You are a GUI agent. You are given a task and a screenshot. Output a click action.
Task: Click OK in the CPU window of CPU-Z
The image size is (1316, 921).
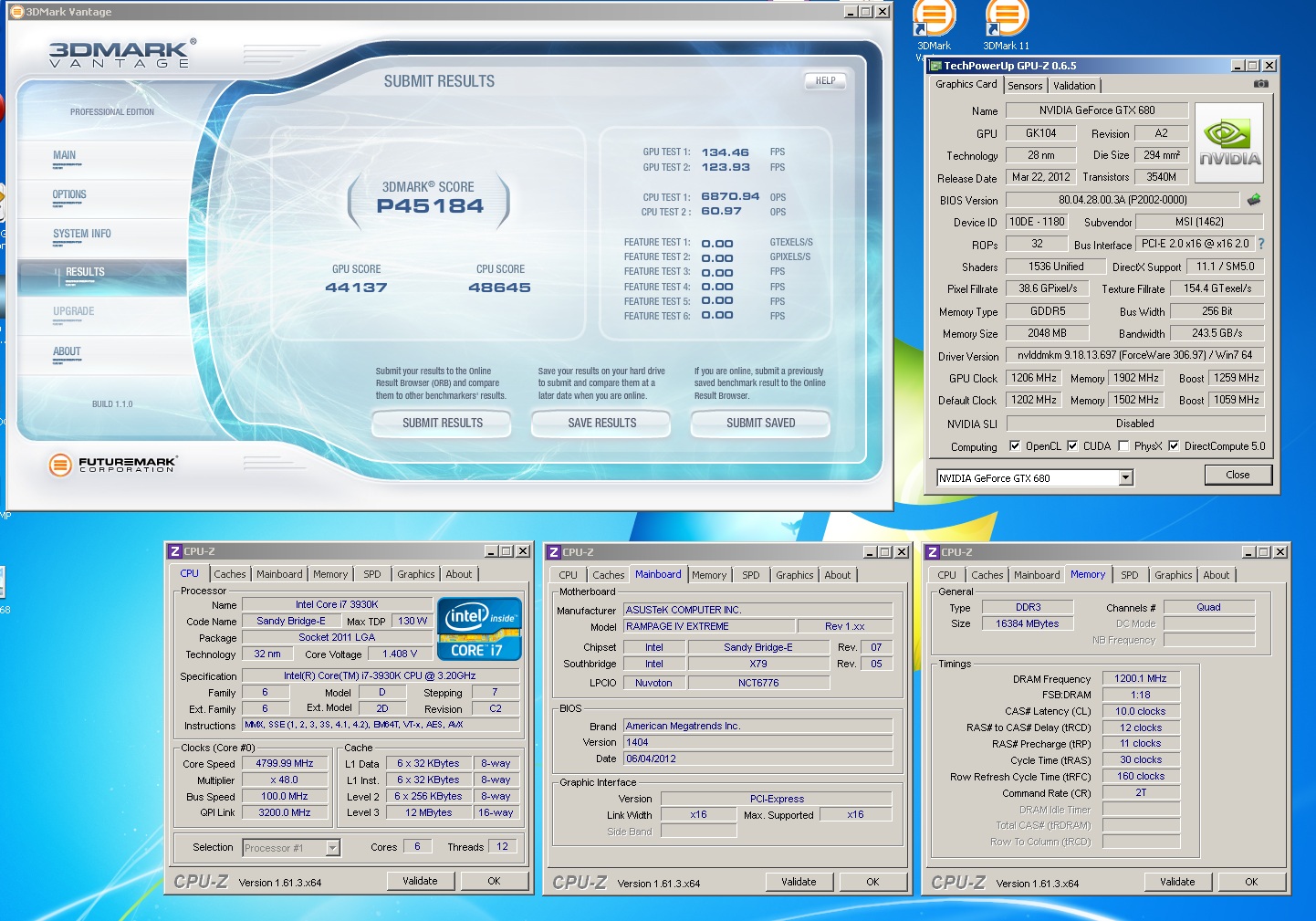click(494, 881)
